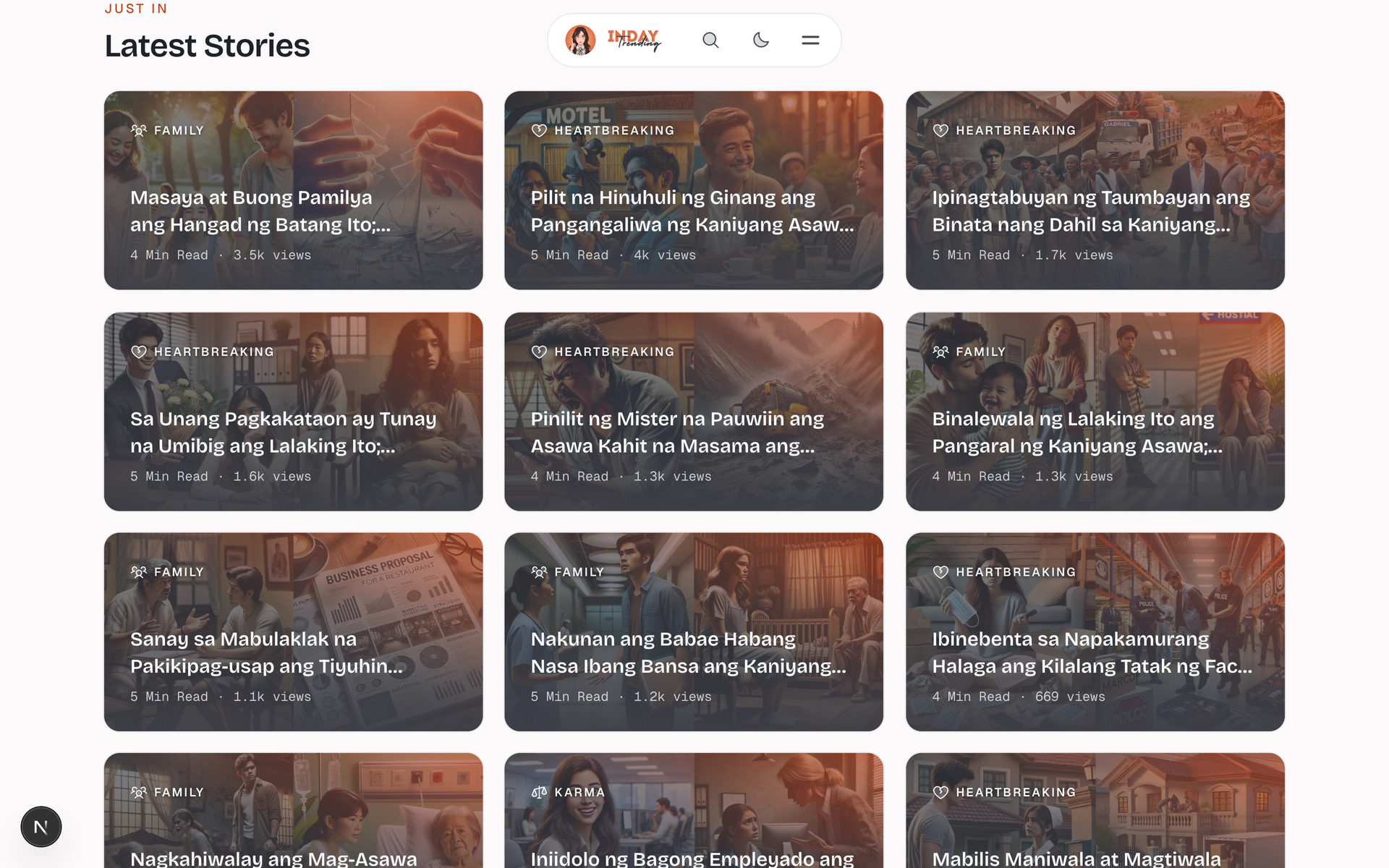The image size is (1389, 868).
Task: Click Family icon on the Sanay sa Mabulaklak card
Action: (138, 572)
